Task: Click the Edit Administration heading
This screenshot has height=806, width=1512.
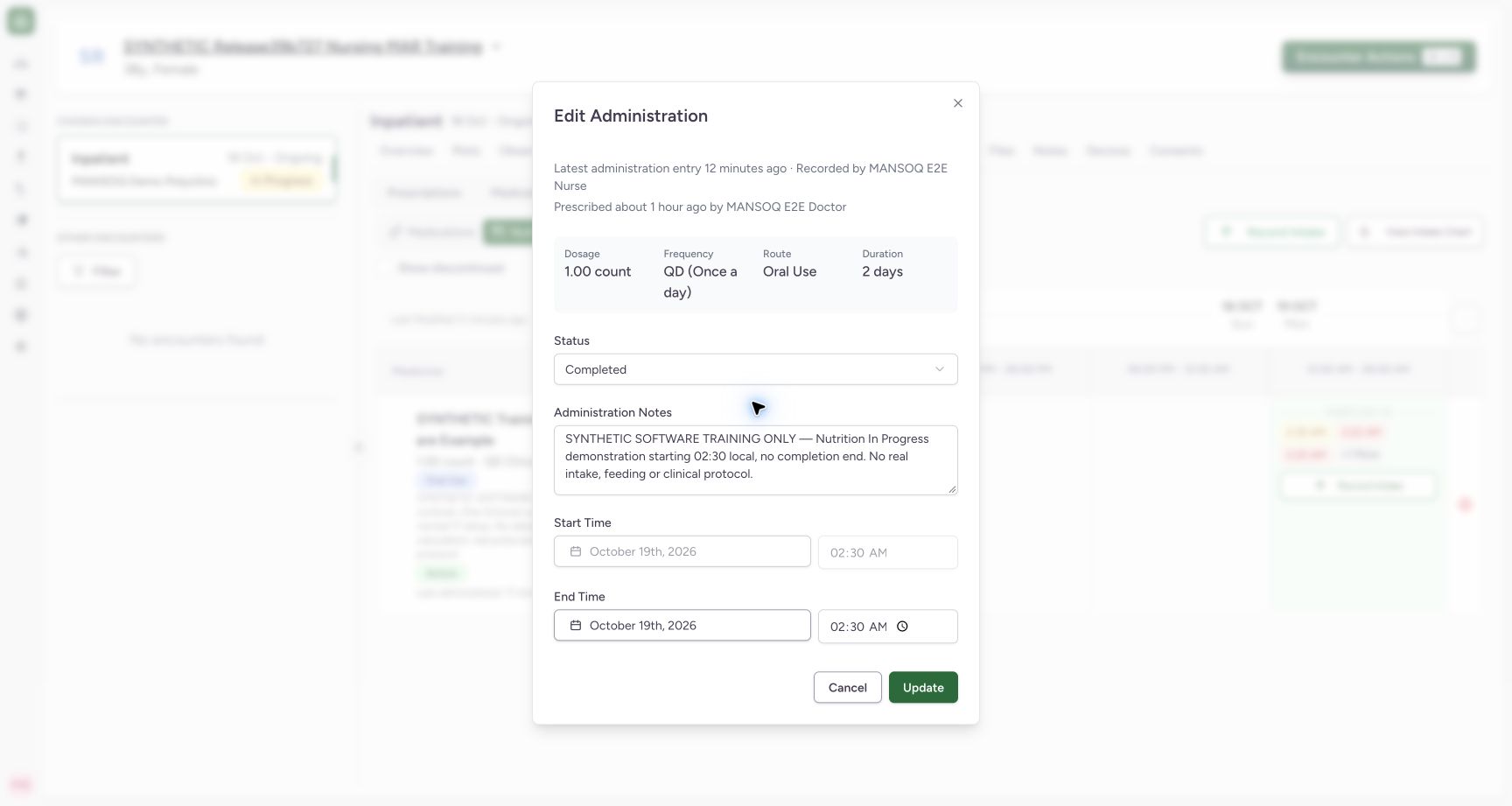Action: (x=631, y=116)
